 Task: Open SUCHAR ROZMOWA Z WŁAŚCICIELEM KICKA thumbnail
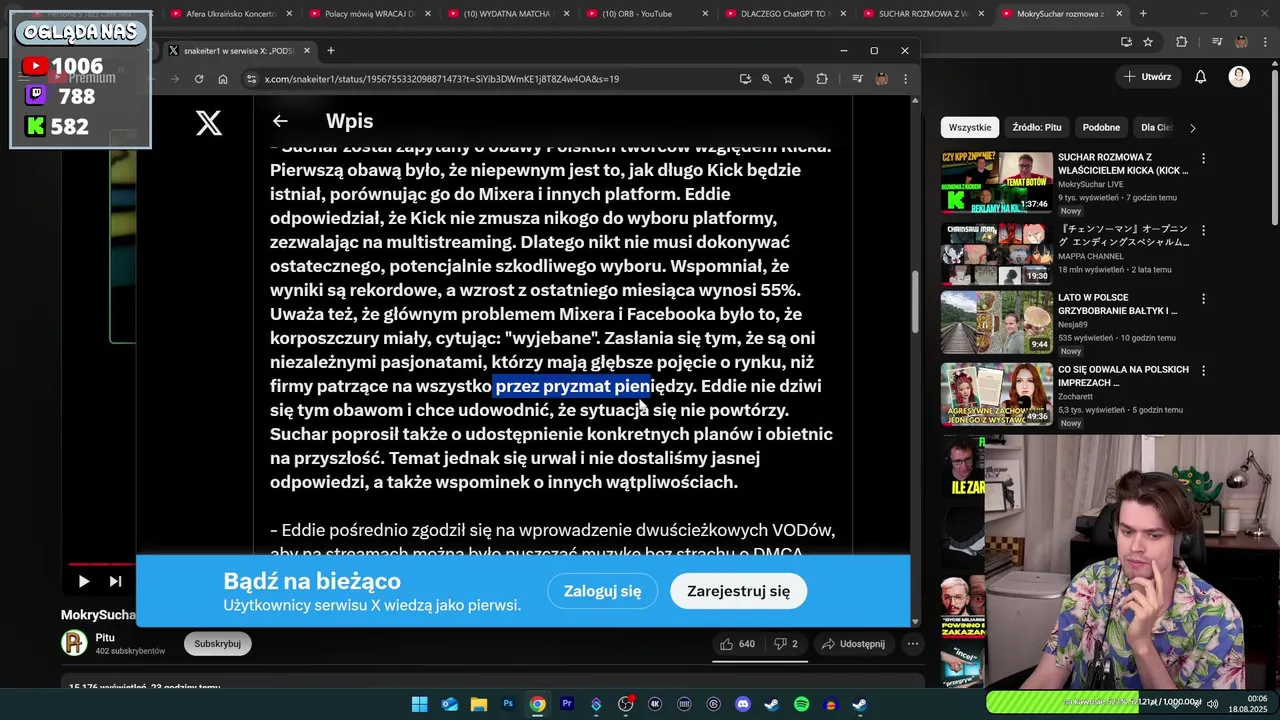pyautogui.click(x=996, y=182)
